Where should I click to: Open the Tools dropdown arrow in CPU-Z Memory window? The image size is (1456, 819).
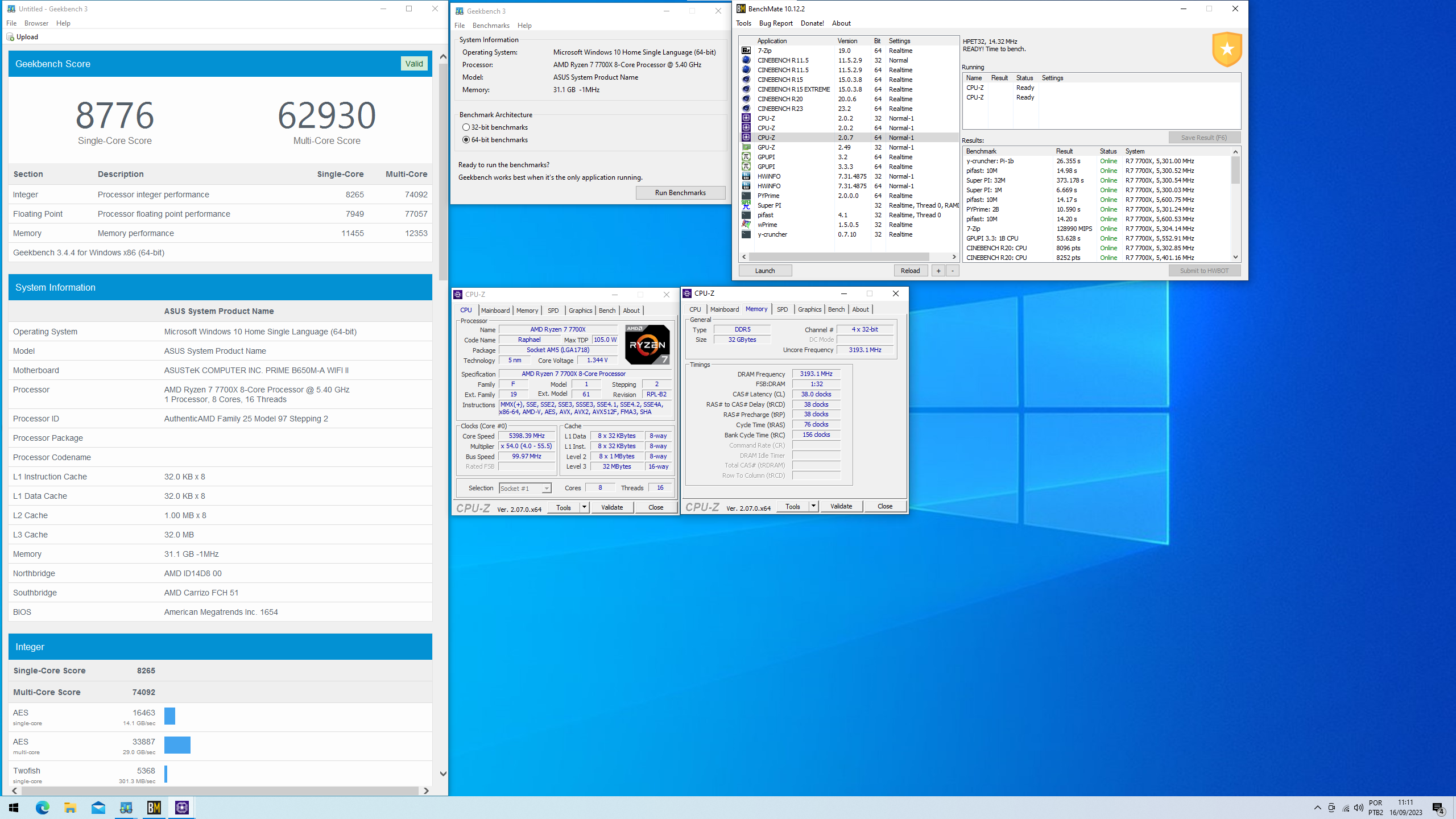pyautogui.click(x=813, y=506)
